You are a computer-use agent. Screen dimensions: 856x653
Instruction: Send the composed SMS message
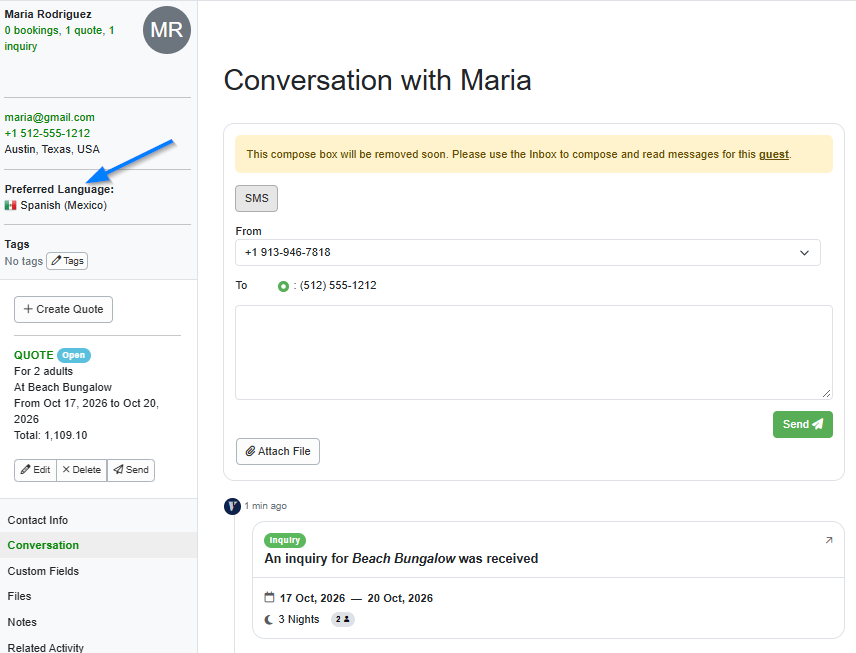click(802, 424)
